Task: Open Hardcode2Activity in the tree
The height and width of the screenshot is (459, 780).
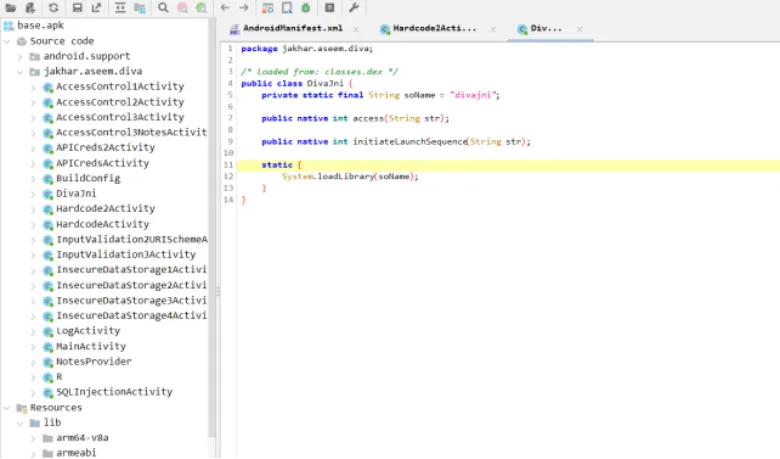Action: point(105,208)
